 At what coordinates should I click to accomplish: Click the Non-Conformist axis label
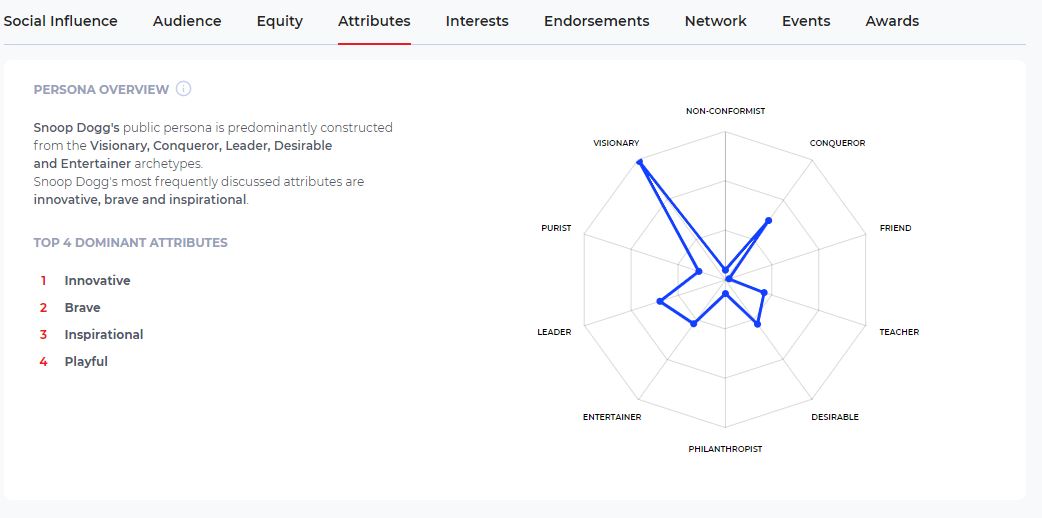point(725,111)
